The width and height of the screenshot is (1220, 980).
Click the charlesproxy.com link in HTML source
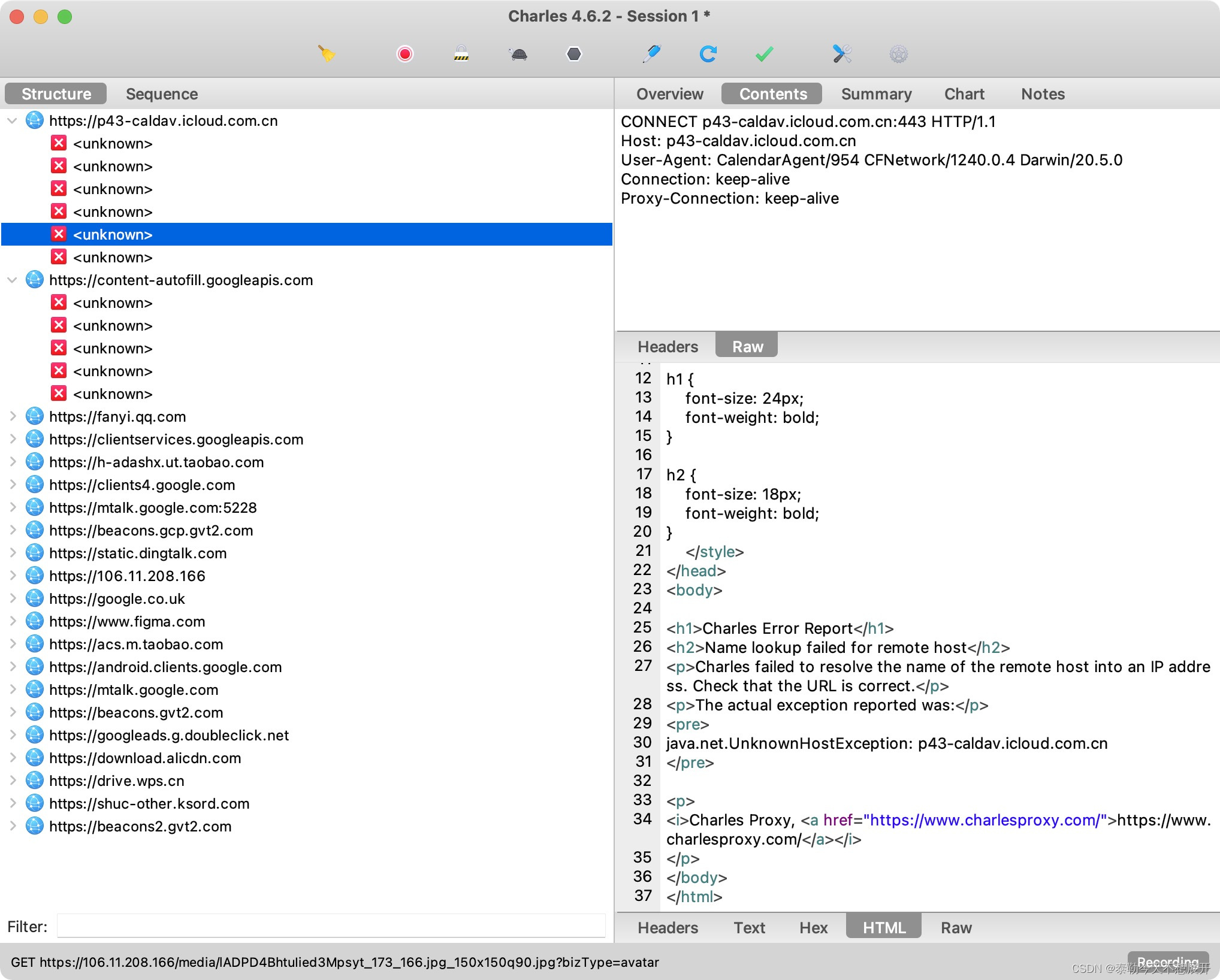988,821
